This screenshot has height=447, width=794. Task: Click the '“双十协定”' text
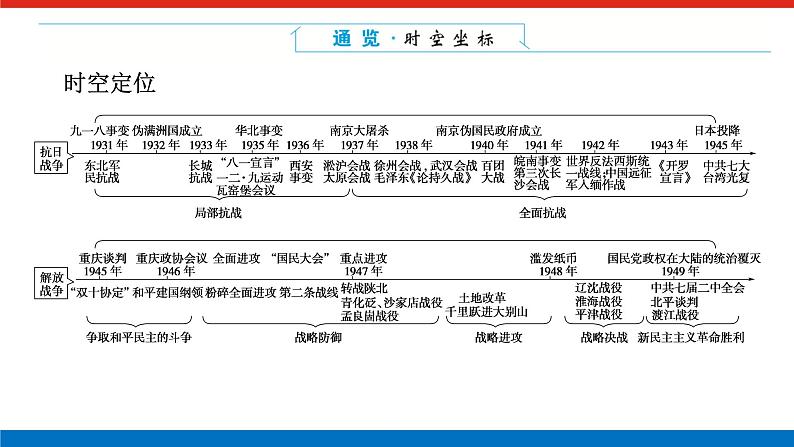[100, 293]
